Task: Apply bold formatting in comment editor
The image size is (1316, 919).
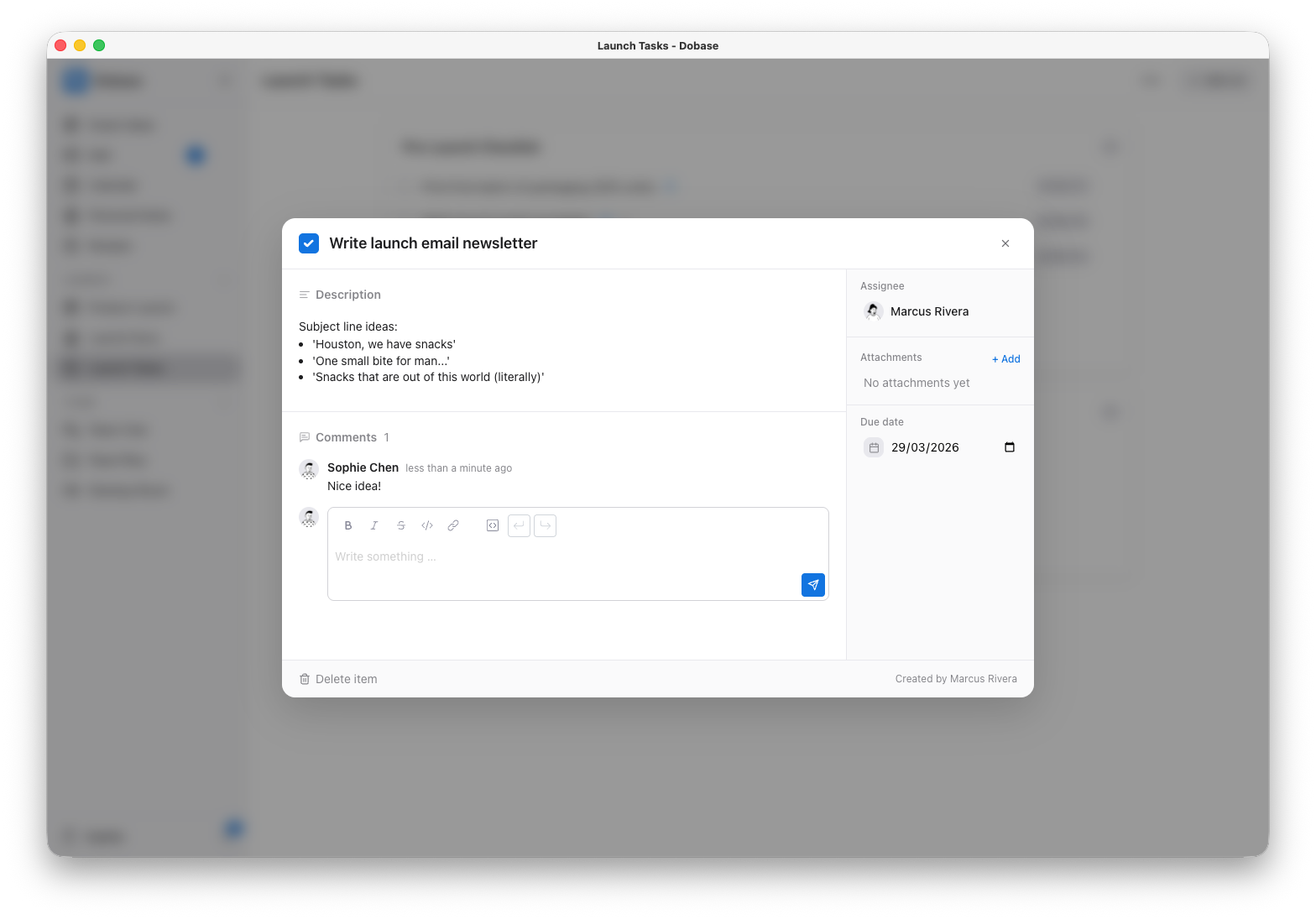Action: pos(348,525)
